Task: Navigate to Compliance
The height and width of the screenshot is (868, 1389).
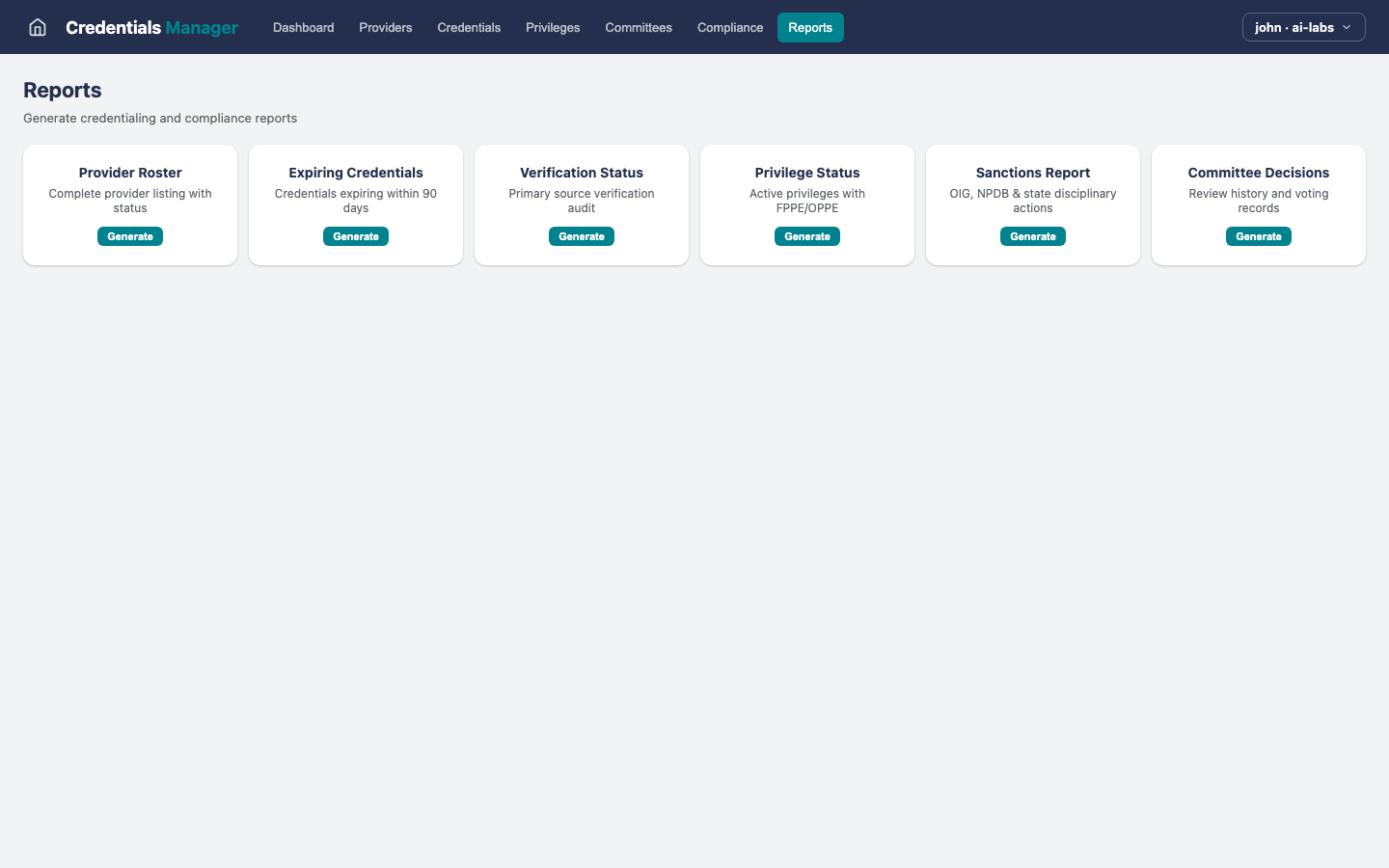Action: coord(729,27)
